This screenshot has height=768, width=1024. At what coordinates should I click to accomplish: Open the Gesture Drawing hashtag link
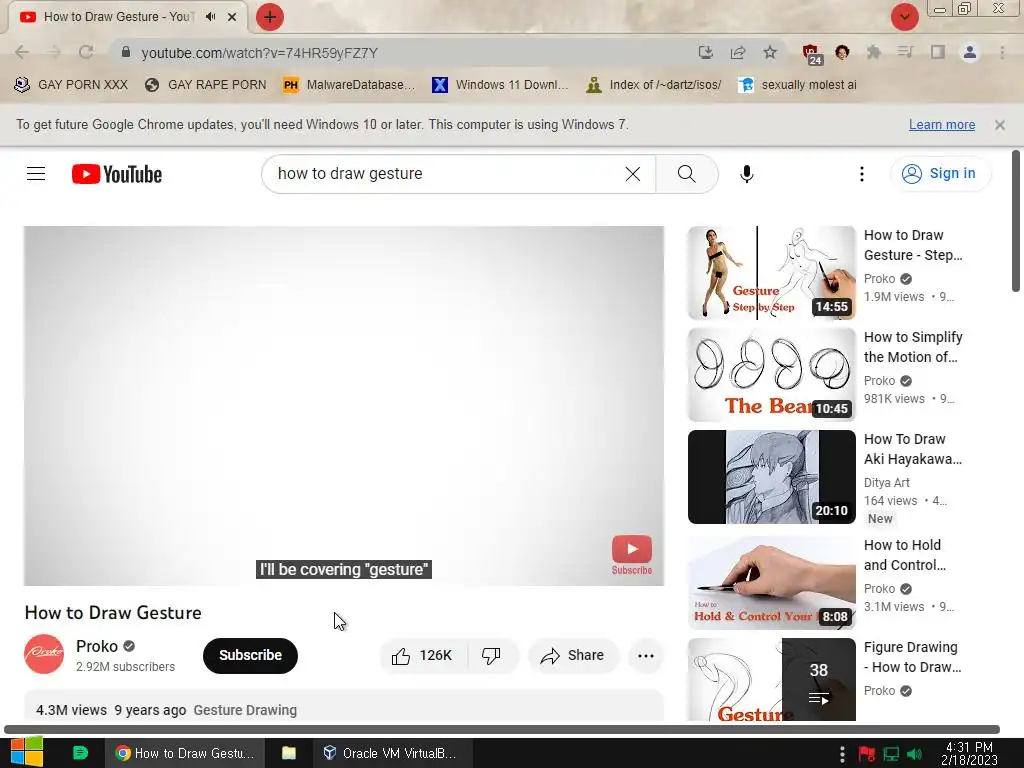245,710
